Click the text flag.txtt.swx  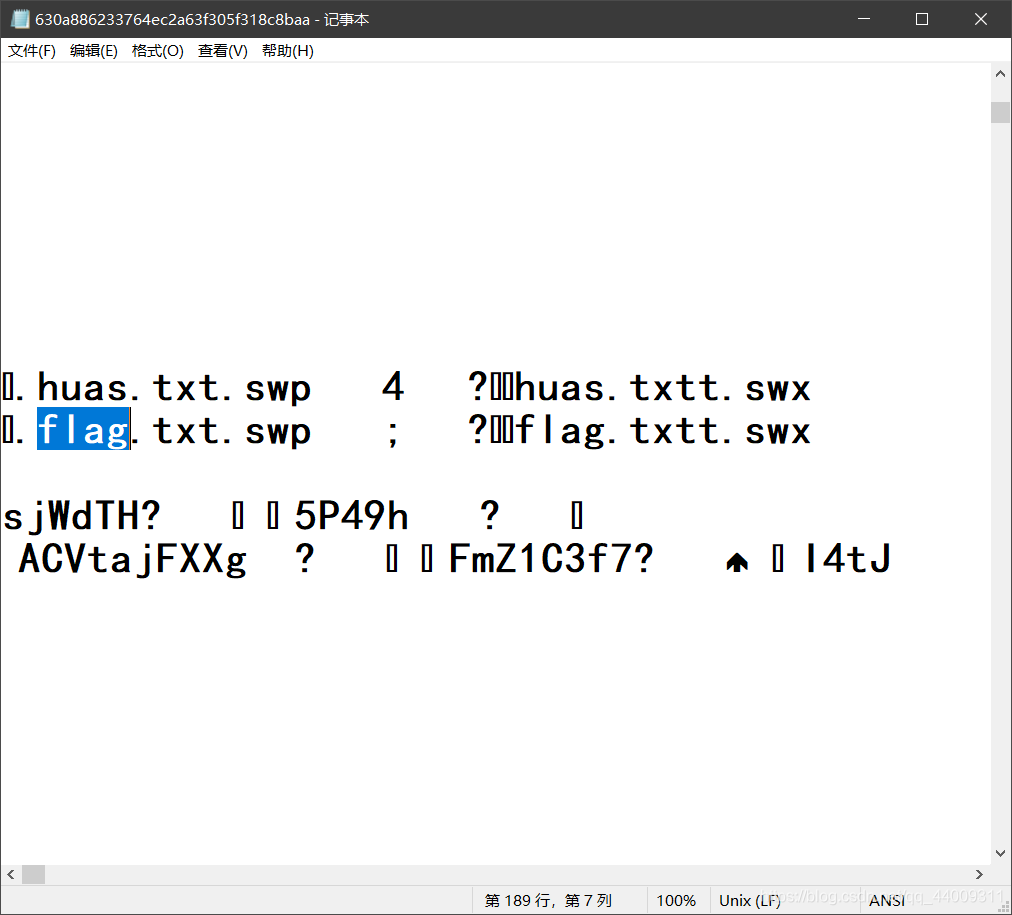pos(663,430)
